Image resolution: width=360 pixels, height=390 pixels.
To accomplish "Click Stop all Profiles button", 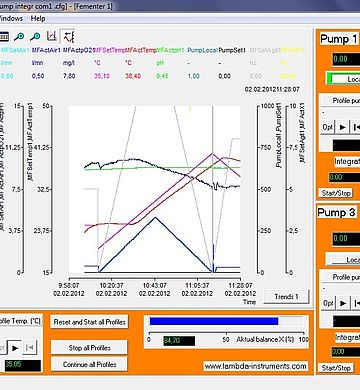I will coord(89,348).
